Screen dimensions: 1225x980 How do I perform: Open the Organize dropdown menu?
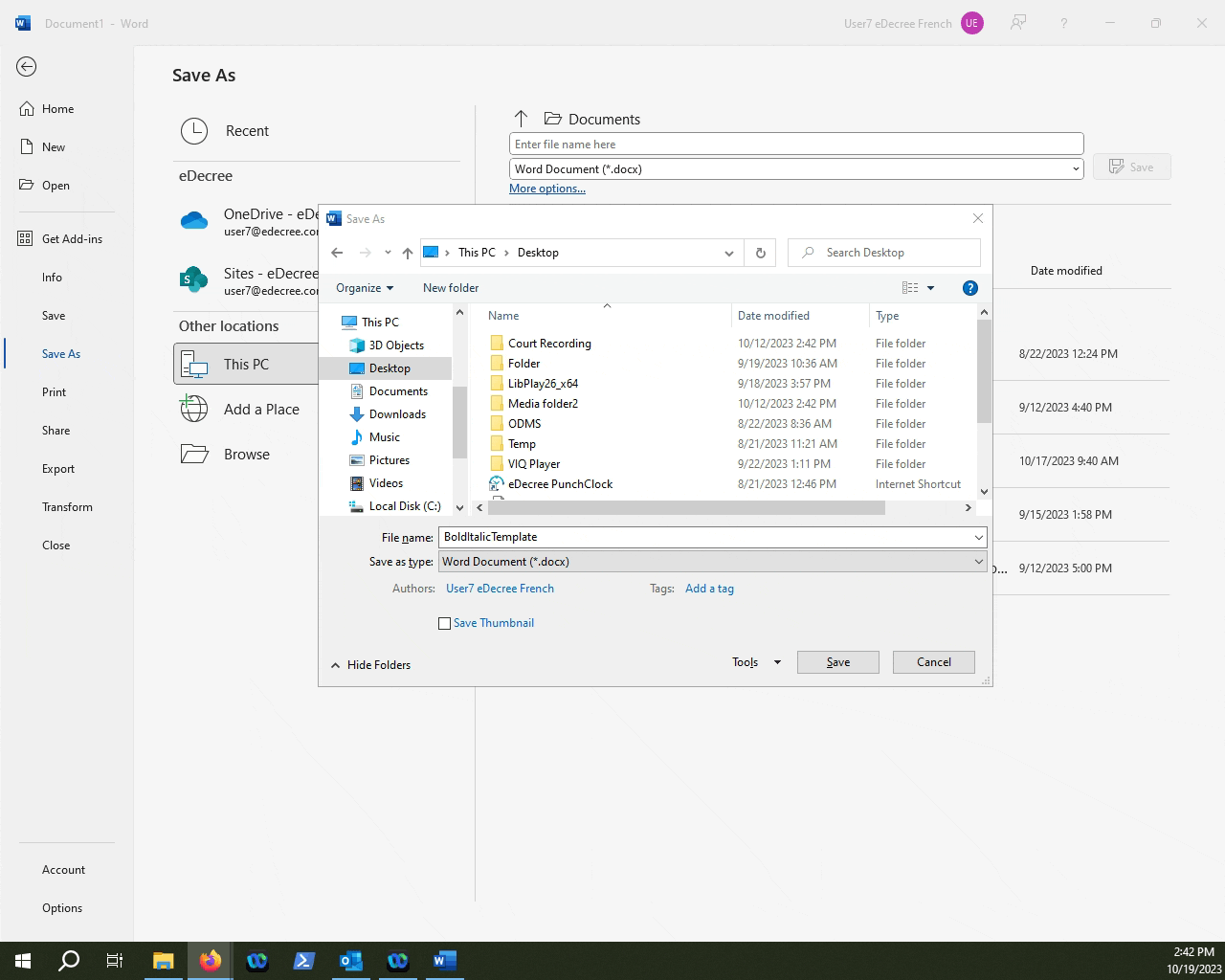365,288
